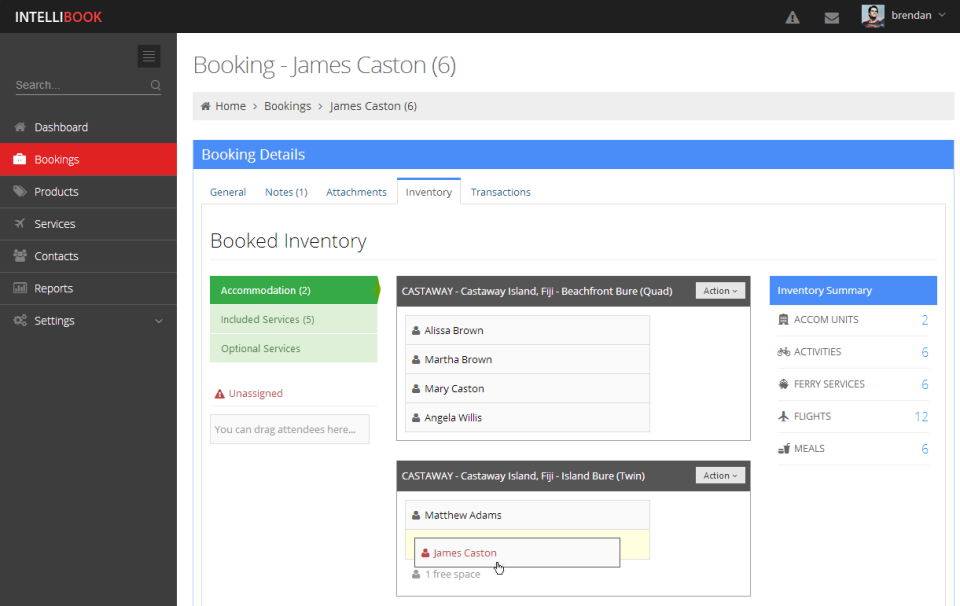
Task: Open messages via the envelope icon
Action: (832, 16)
